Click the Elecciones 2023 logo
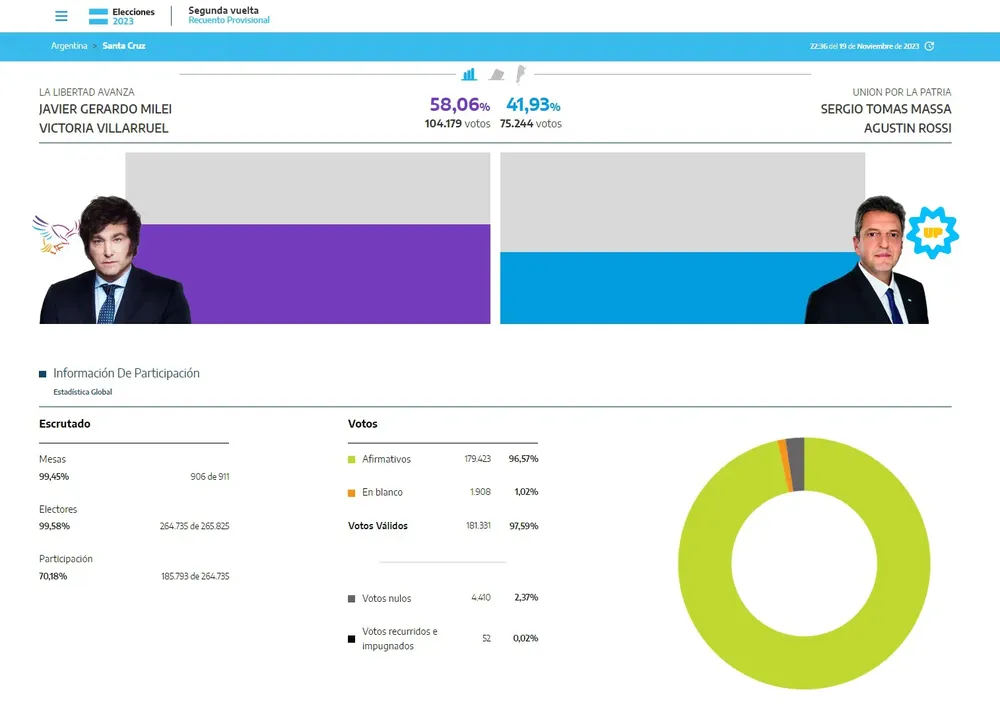 point(122,15)
